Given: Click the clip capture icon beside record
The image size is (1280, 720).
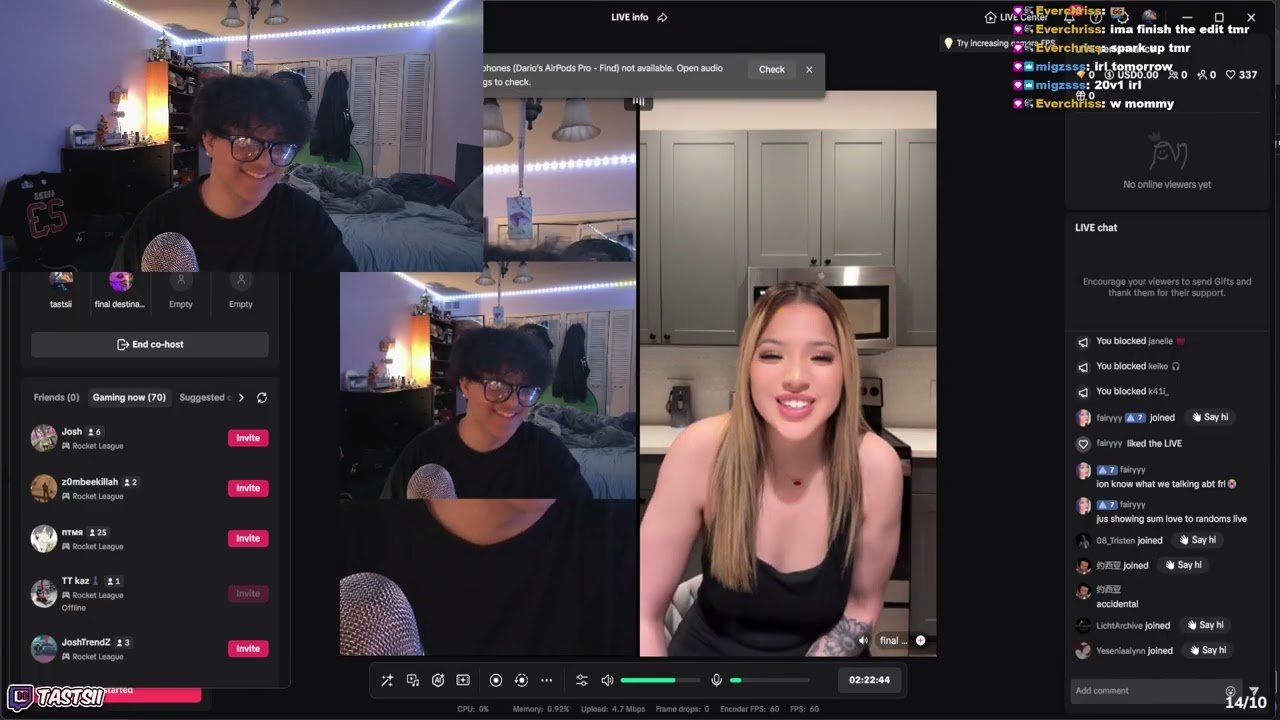Looking at the screenshot, I should [x=521, y=680].
